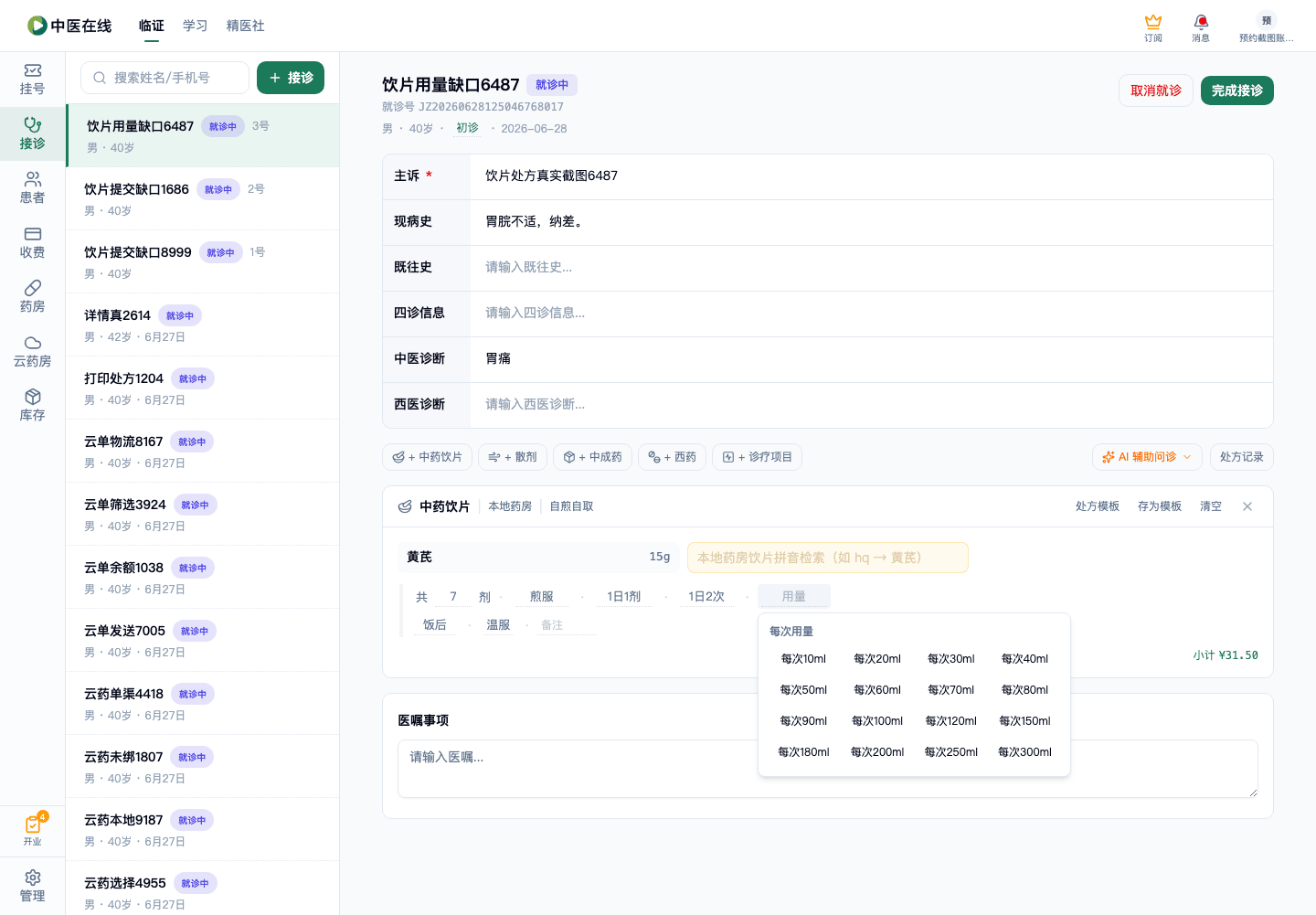Open the 煎服 usage dropdown

coord(542,597)
